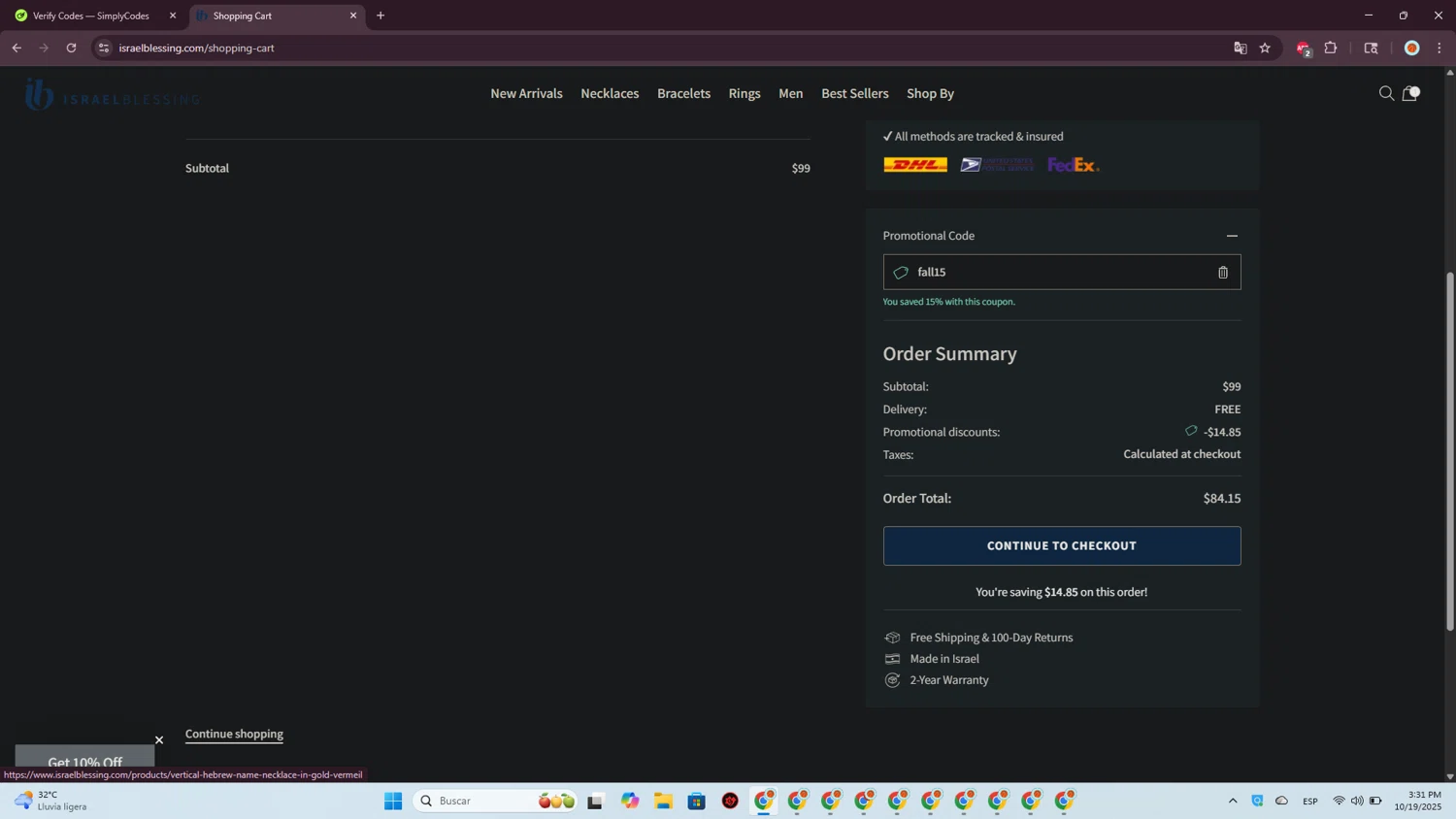This screenshot has width=1456, height=819.
Task: Open Chrome's three-dot menu
Action: point(1439,48)
